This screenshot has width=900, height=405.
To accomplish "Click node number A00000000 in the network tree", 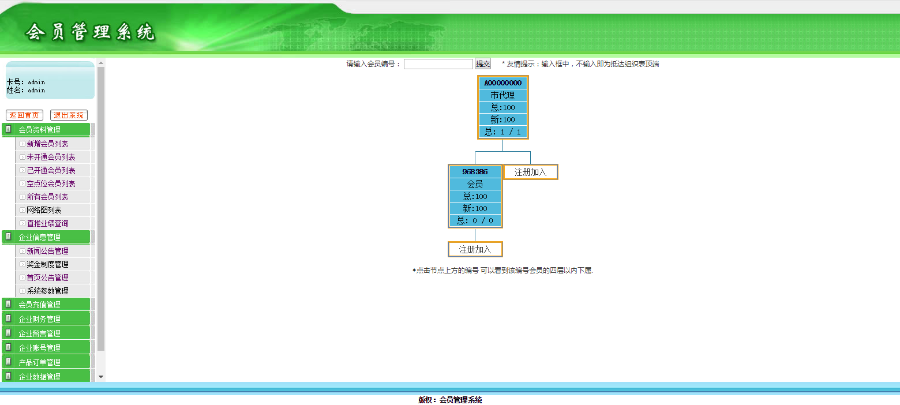I will click(x=503, y=83).
